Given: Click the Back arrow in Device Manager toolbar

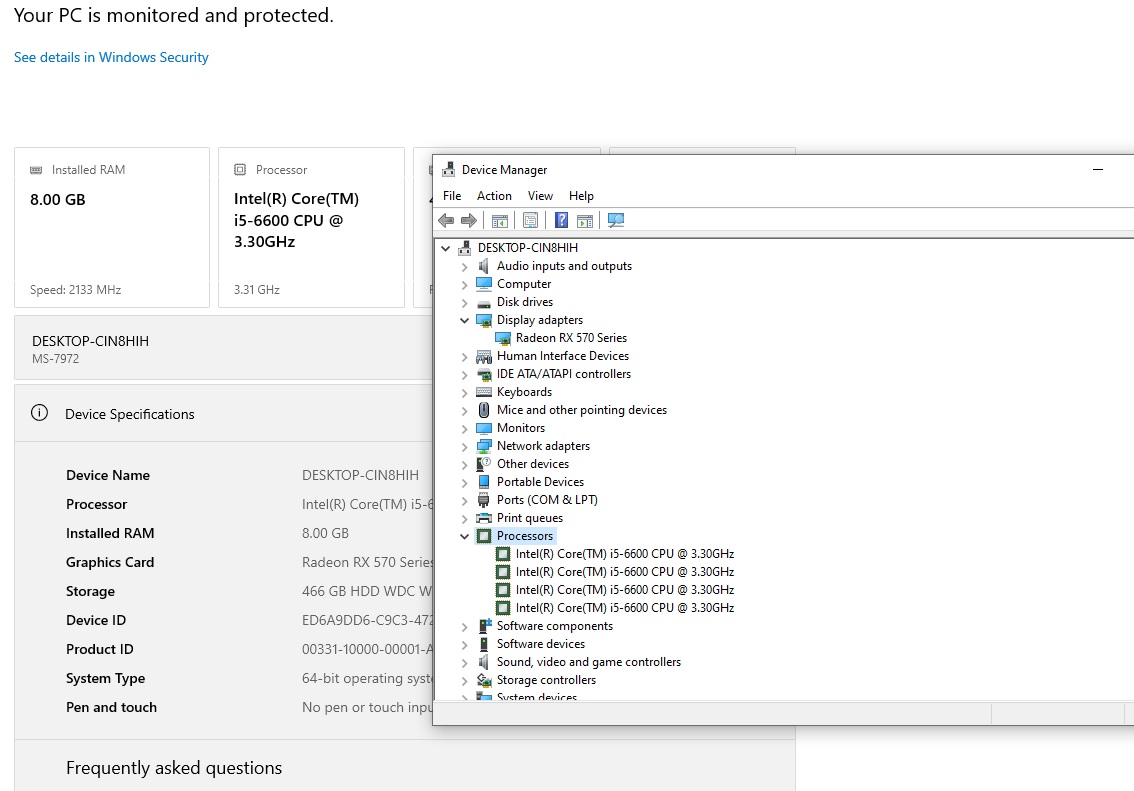Looking at the screenshot, I should click(x=446, y=221).
